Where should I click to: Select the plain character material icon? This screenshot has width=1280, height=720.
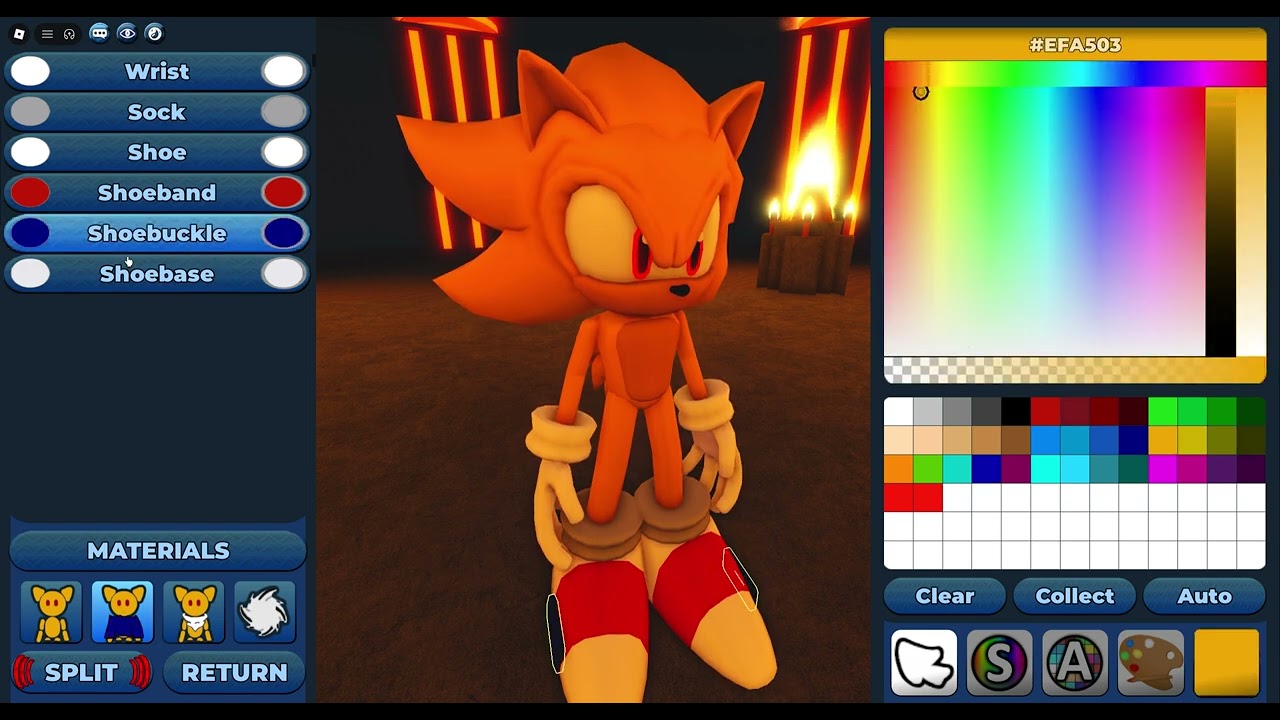point(52,612)
